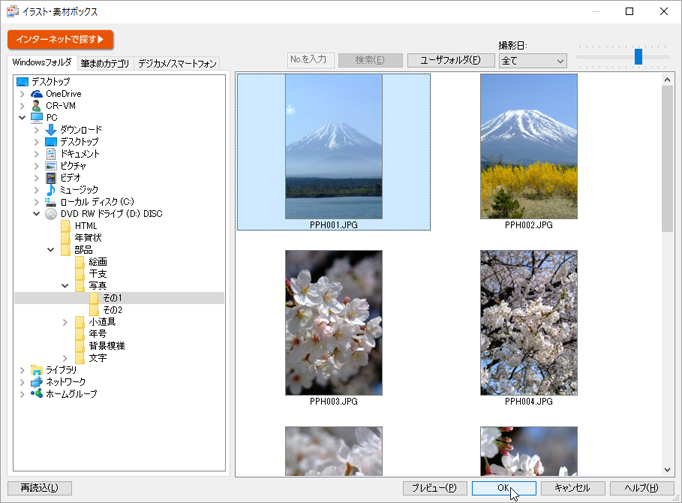
Task: Click the DVD RW drive disc icon
Action: (x=51, y=214)
